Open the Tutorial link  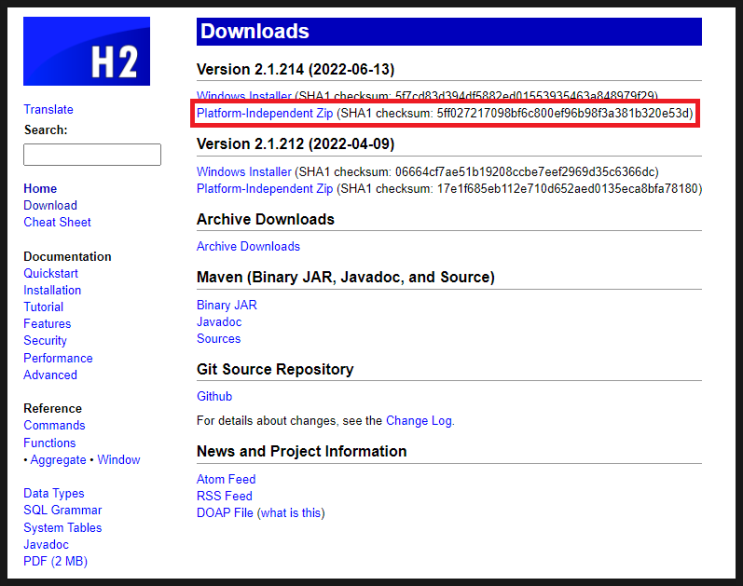44,307
